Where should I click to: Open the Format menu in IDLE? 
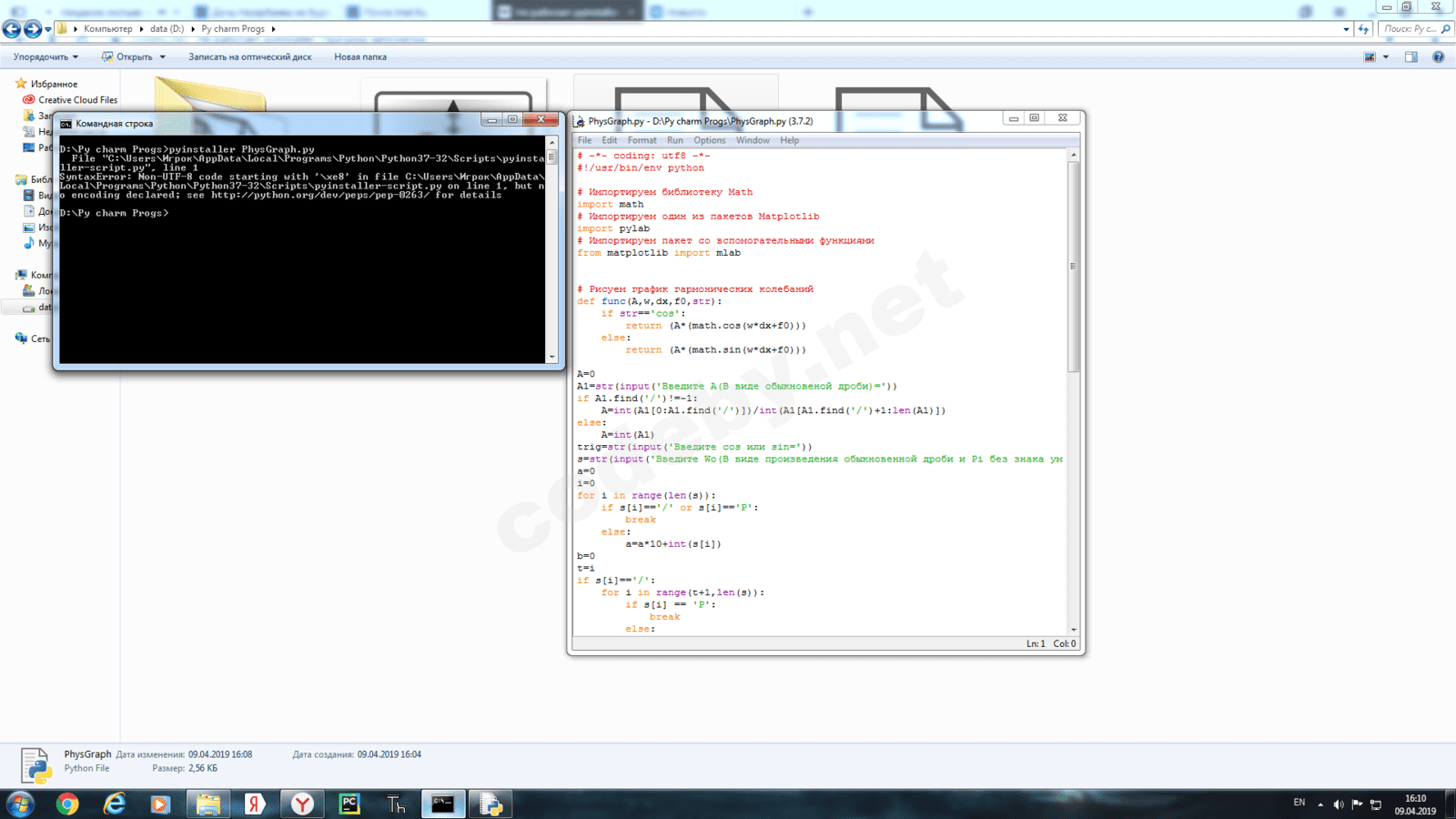[x=642, y=140]
